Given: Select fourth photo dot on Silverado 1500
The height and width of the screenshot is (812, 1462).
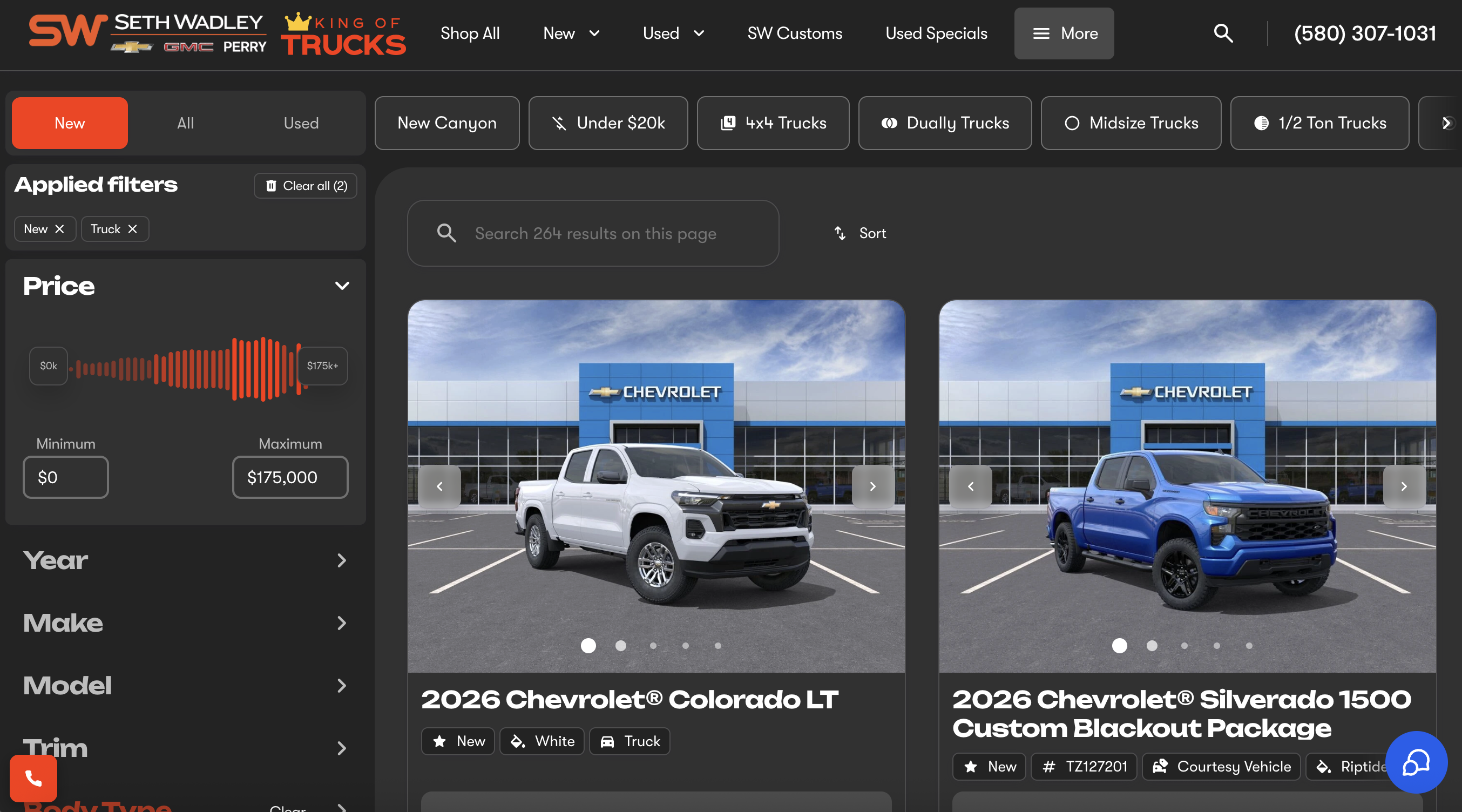Looking at the screenshot, I should (1217, 646).
